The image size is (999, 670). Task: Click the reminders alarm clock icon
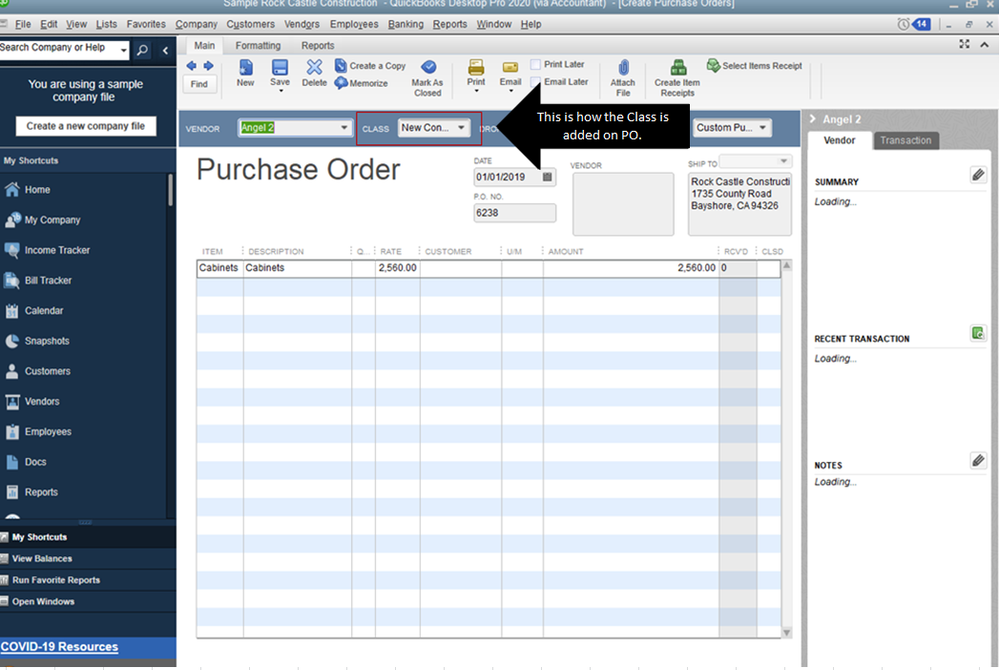tap(903, 24)
